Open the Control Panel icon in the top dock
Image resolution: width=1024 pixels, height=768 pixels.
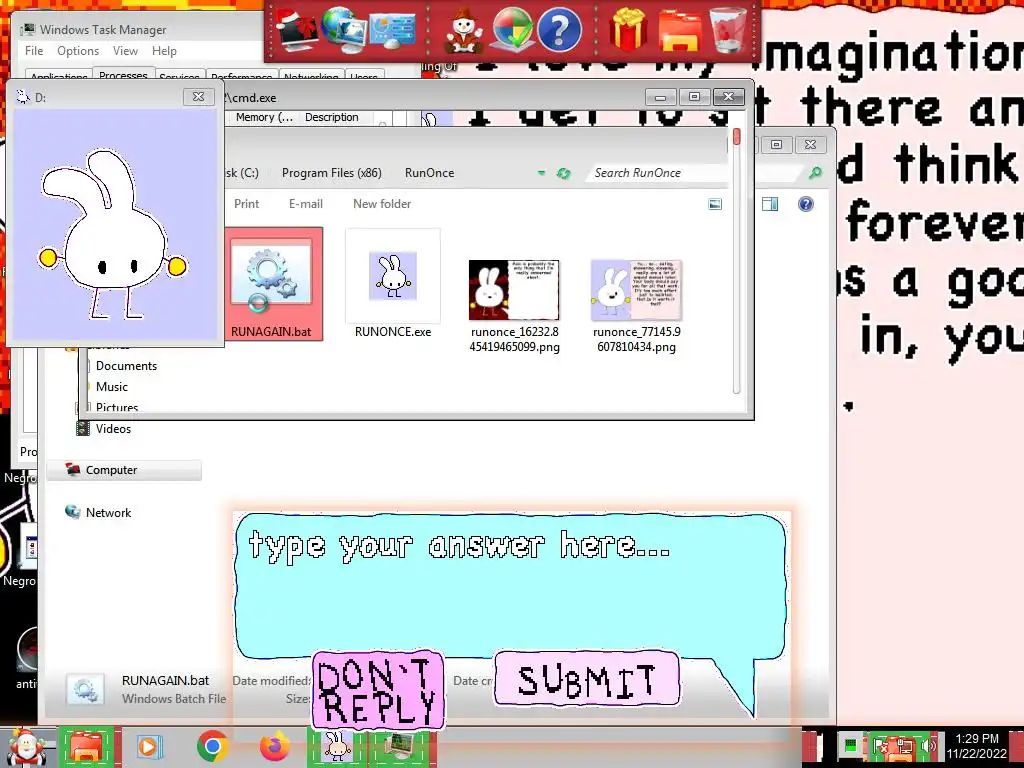[x=392, y=30]
